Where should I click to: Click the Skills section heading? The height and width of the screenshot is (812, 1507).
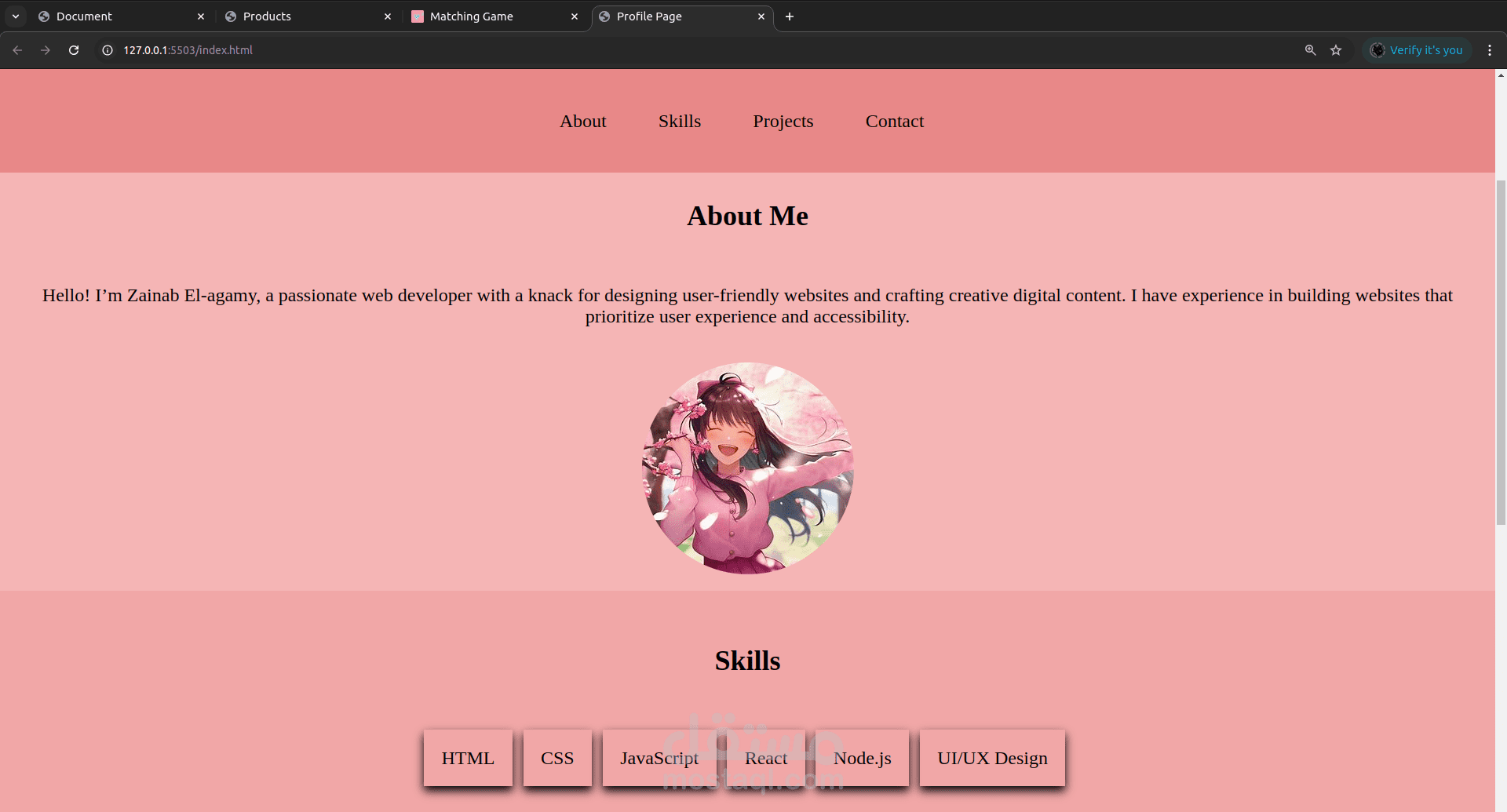(747, 661)
